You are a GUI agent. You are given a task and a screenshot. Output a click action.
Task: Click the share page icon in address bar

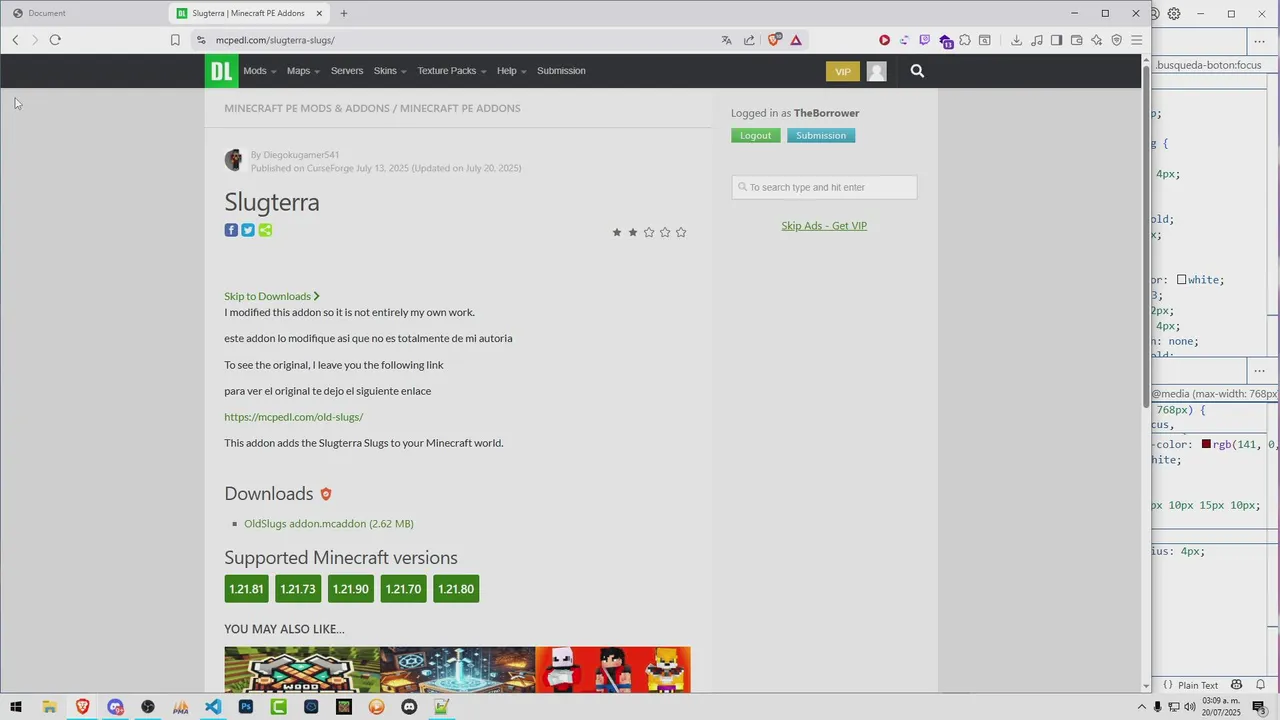pyautogui.click(x=749, y=40)
